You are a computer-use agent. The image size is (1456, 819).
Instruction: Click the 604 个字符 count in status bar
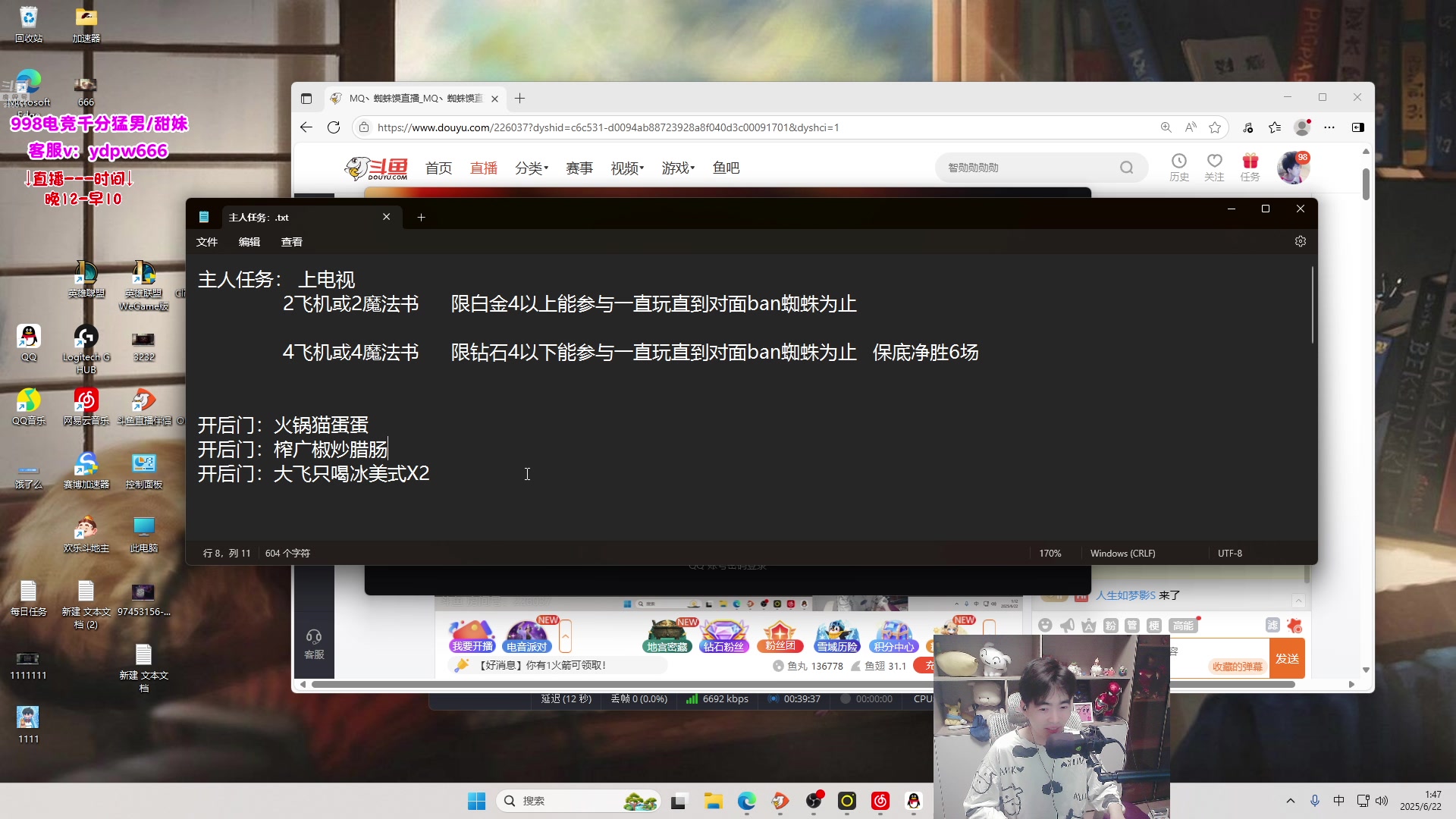point(287,554)
